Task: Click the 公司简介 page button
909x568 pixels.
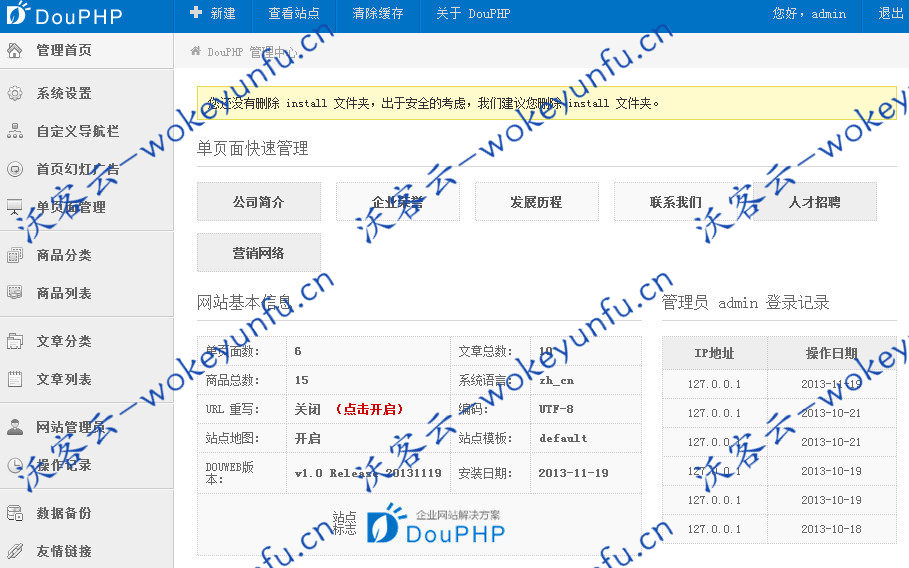Action: [259, 202]
